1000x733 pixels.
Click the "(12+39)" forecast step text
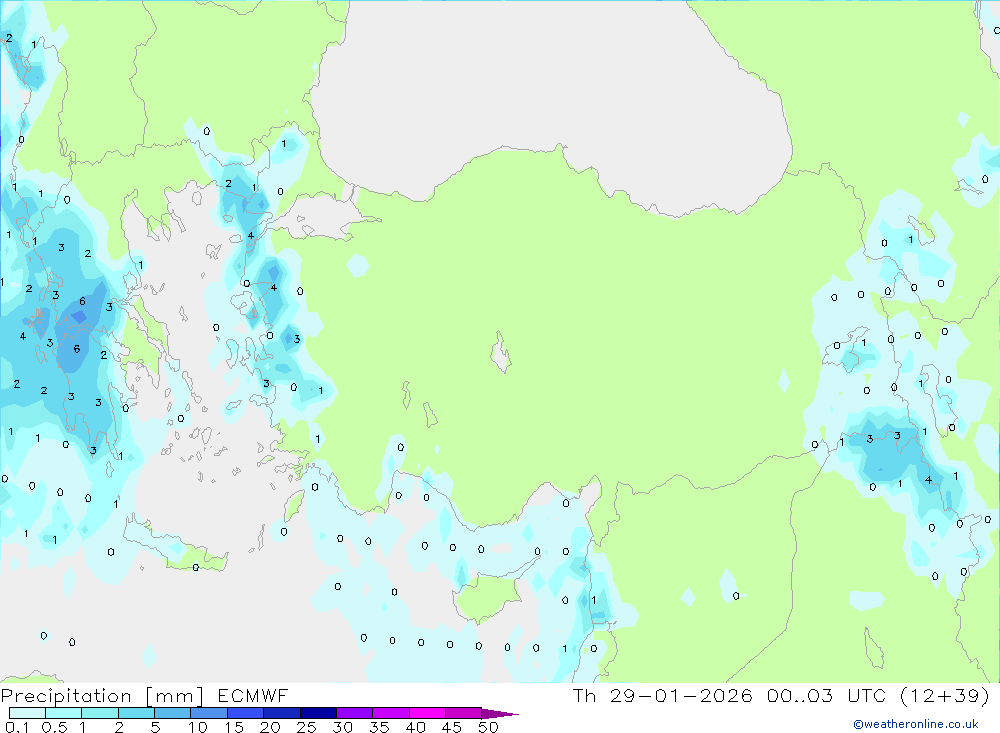pyautogui.click(x=945, y=696)
